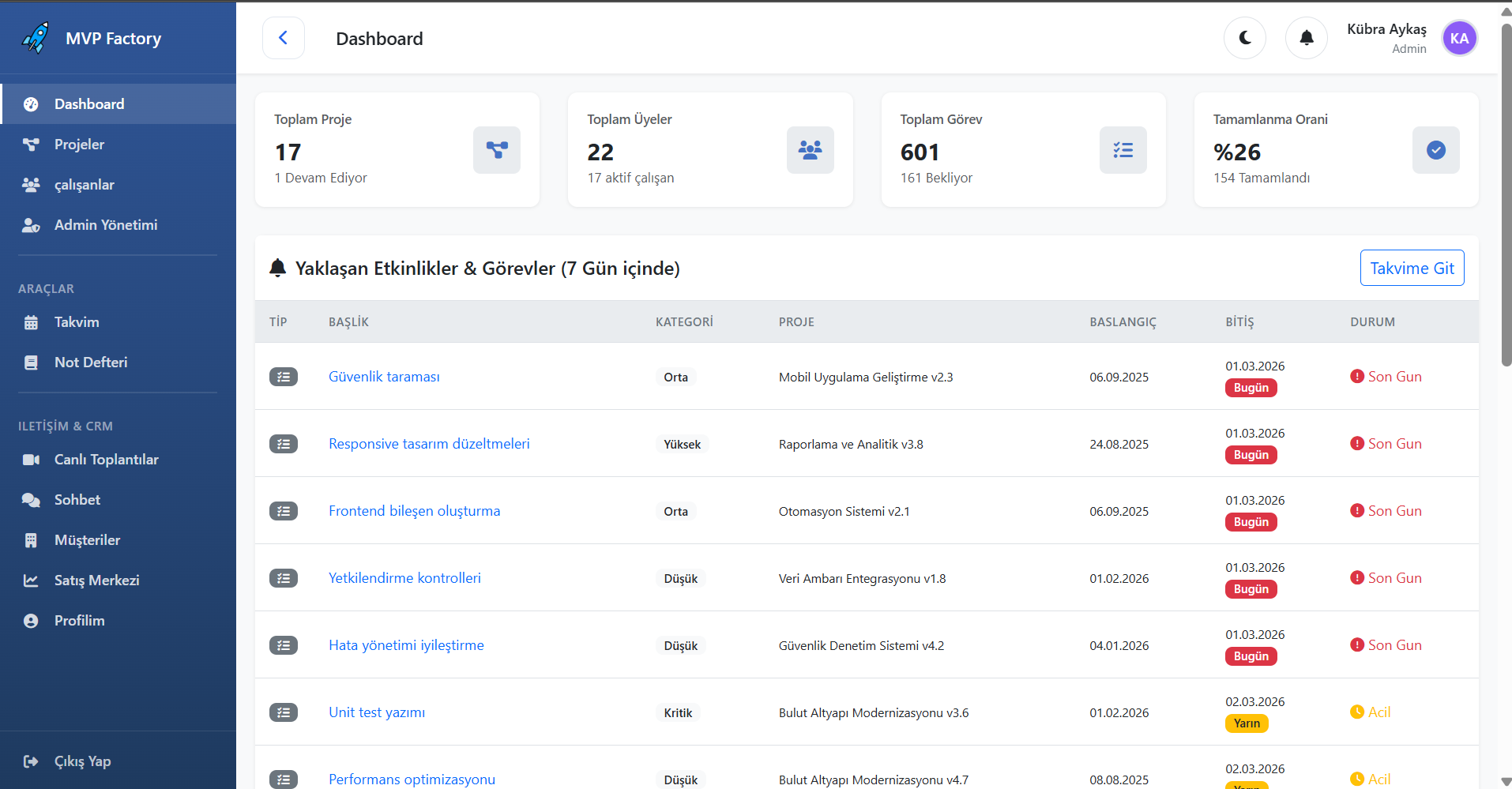Open Admin Yönetimi menu item

(118, 225)
